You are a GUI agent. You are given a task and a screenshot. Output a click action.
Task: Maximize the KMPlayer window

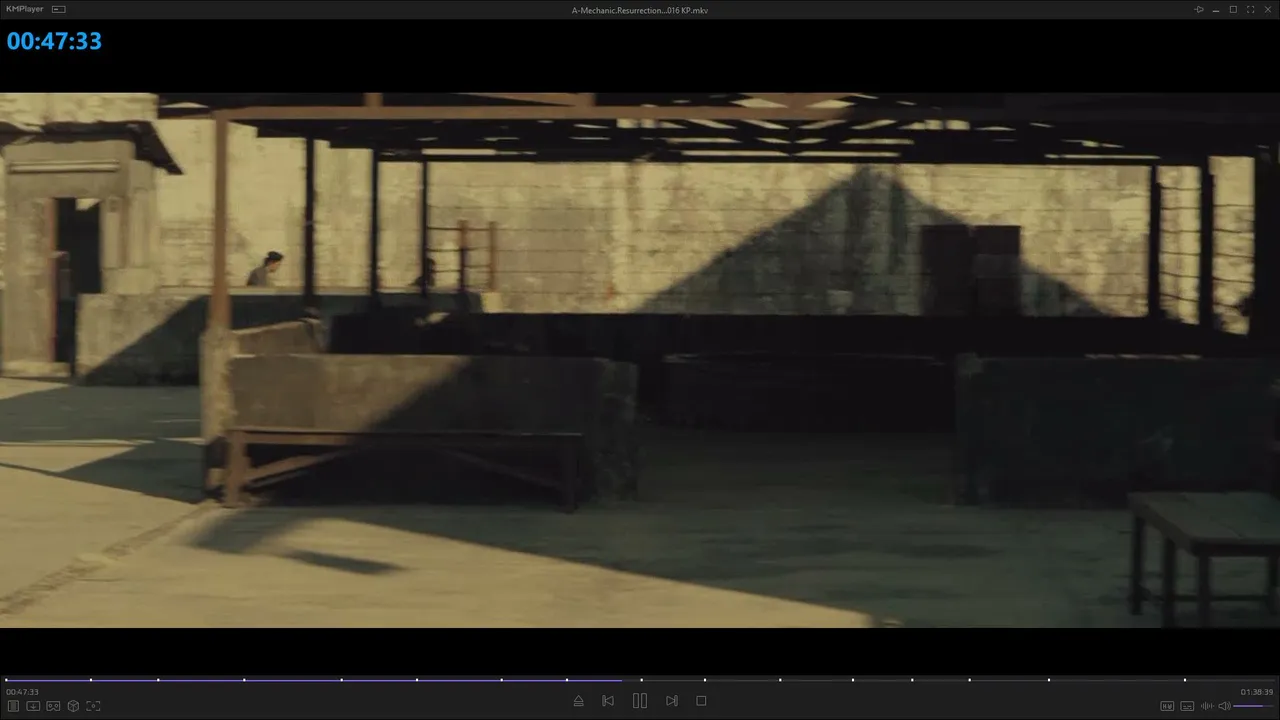pos(1233,10)
